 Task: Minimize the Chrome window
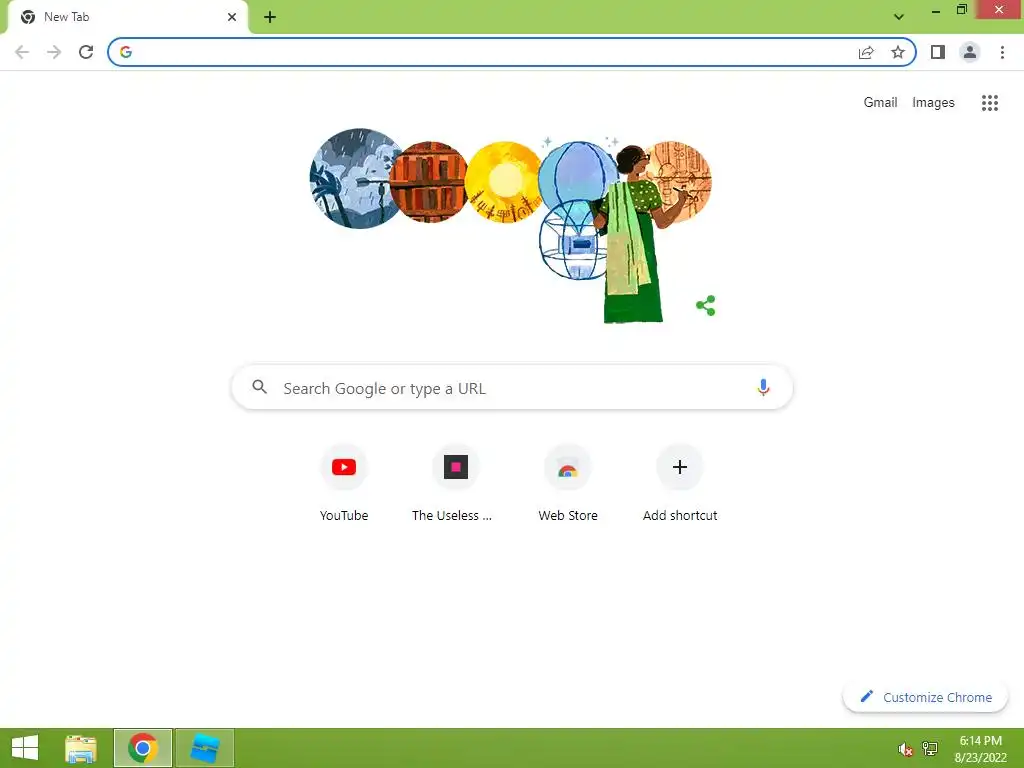[935, 10]
